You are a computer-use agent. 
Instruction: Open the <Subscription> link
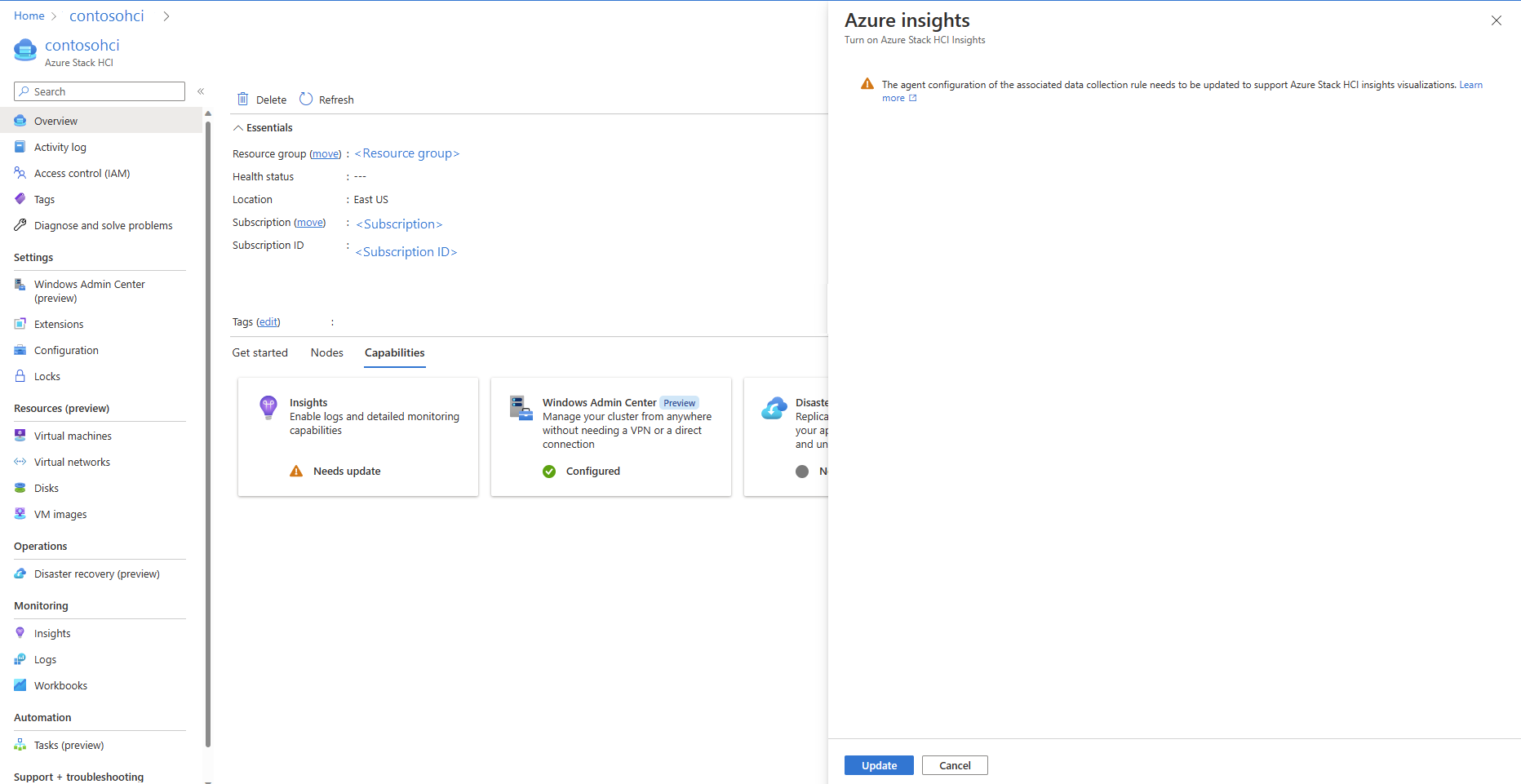[399, 224]
